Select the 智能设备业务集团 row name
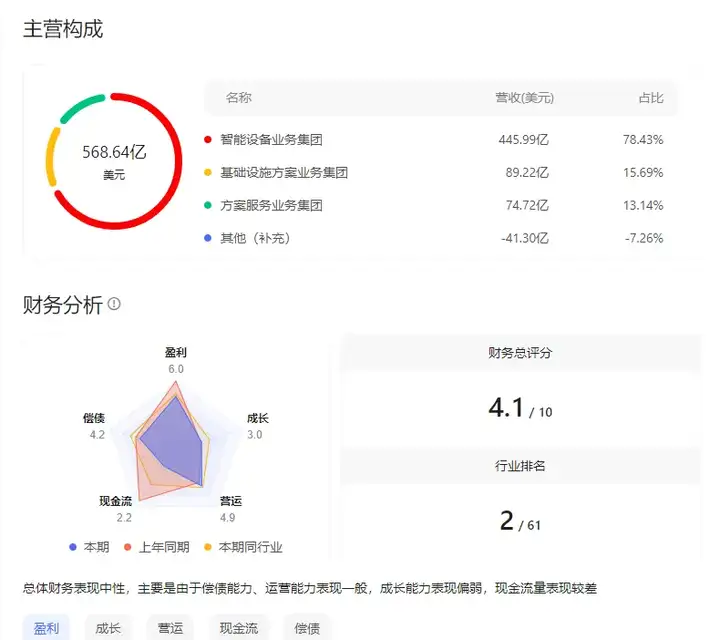Image resolution: width=720 pixels, height=640 pixels. coord(271,140)
